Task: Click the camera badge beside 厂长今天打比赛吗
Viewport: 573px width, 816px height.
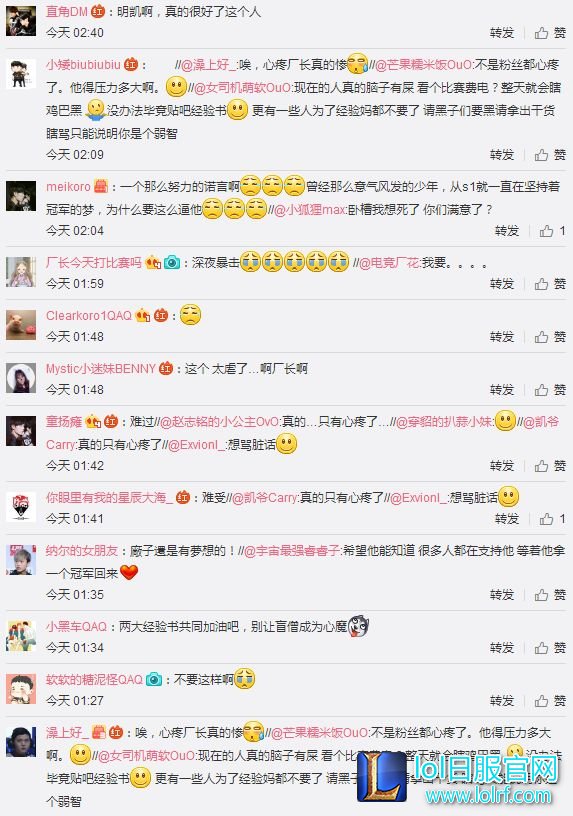Action: pos(171,262)
